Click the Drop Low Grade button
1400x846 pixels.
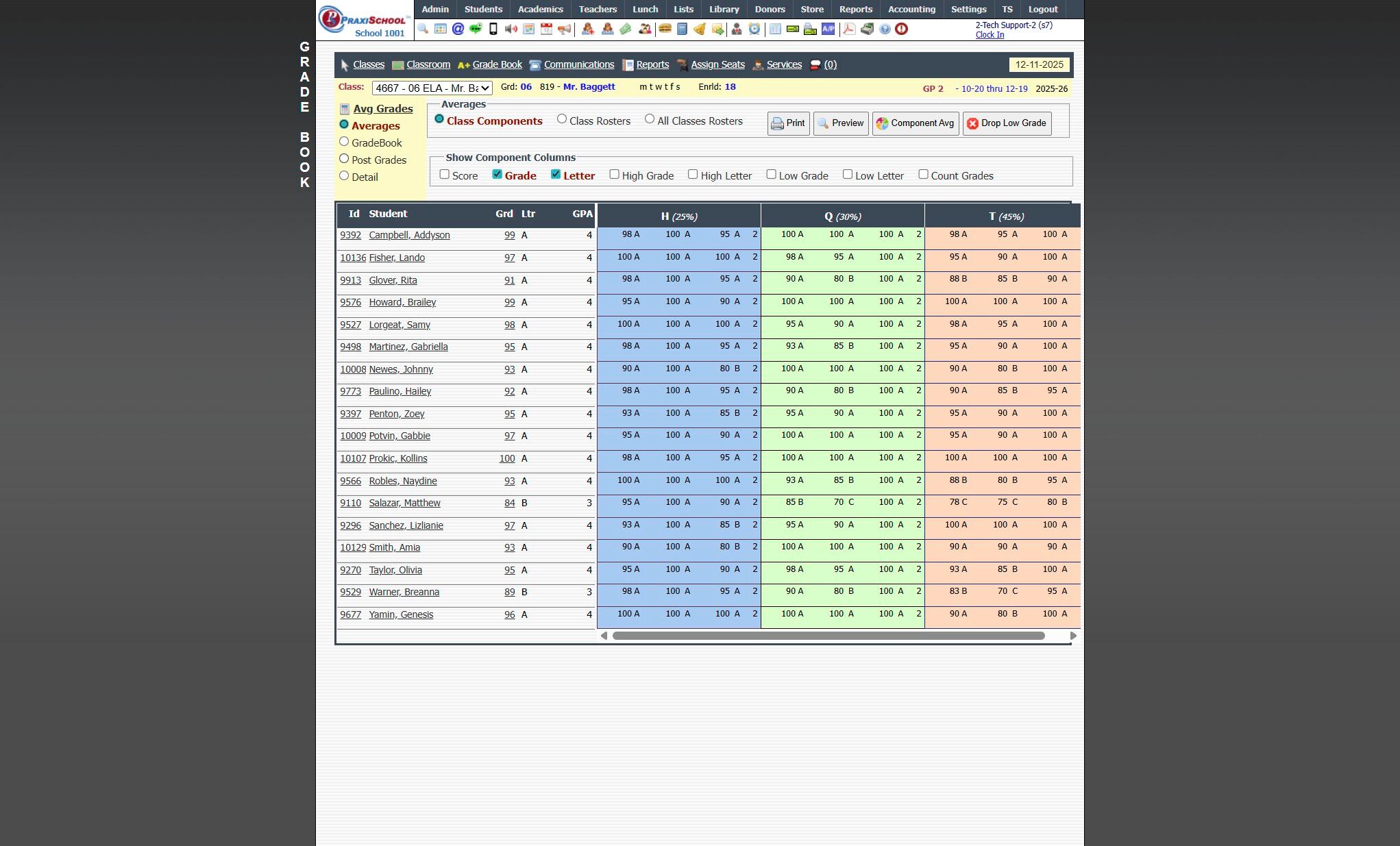[x=1006, y=123]
